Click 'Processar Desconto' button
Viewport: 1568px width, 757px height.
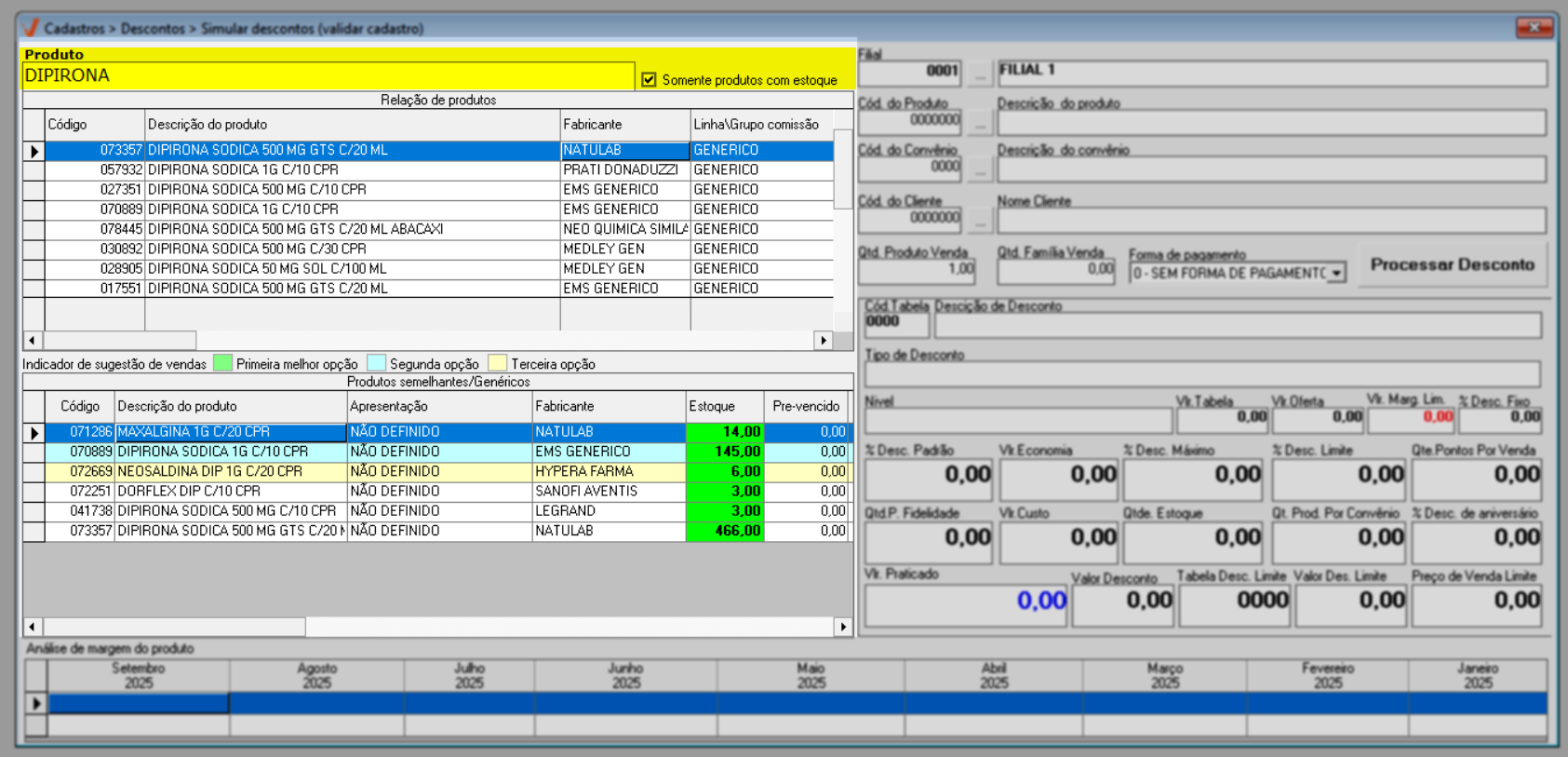[1452, 265]
